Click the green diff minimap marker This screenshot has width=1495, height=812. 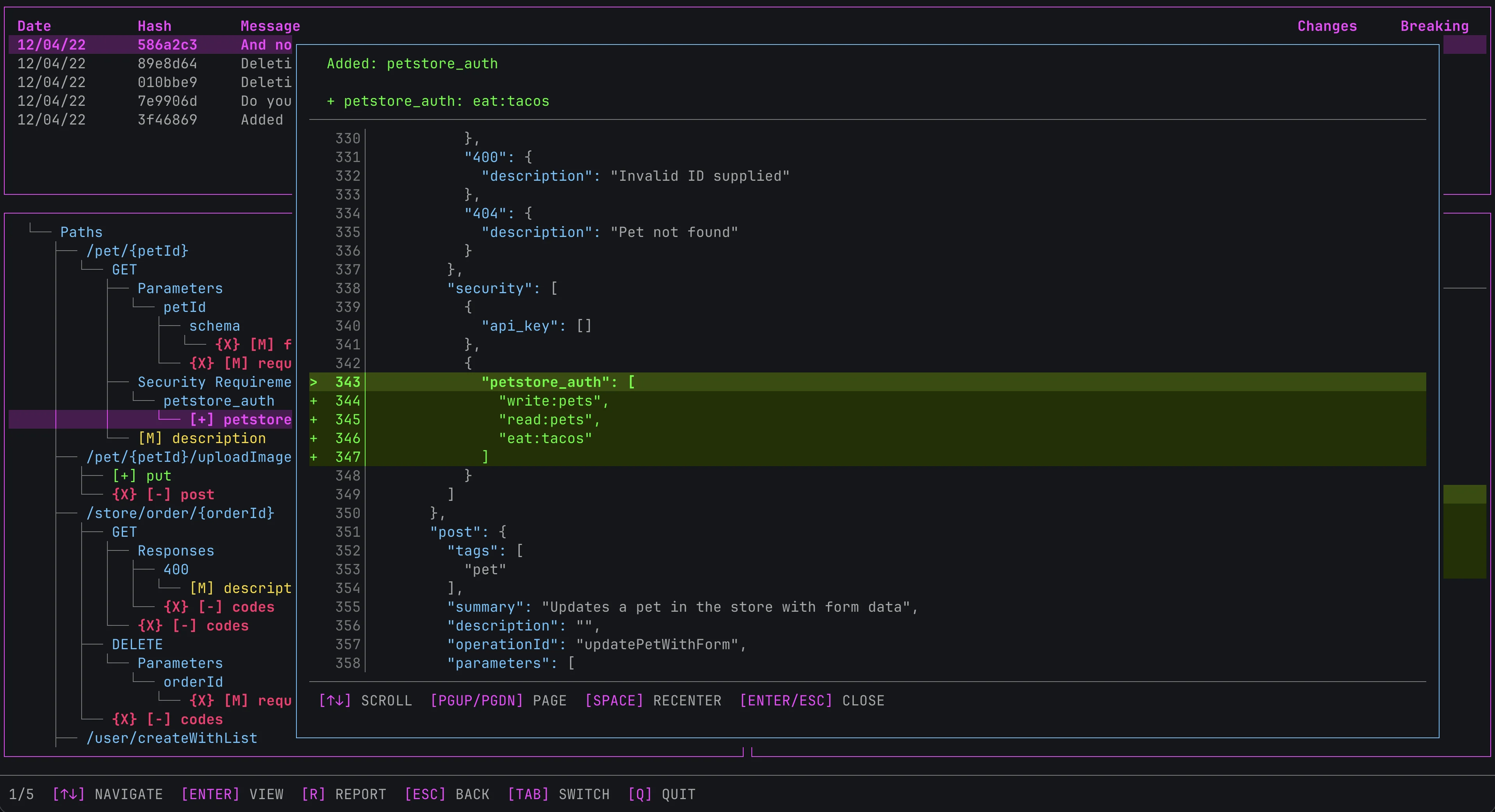point(1464,494)
